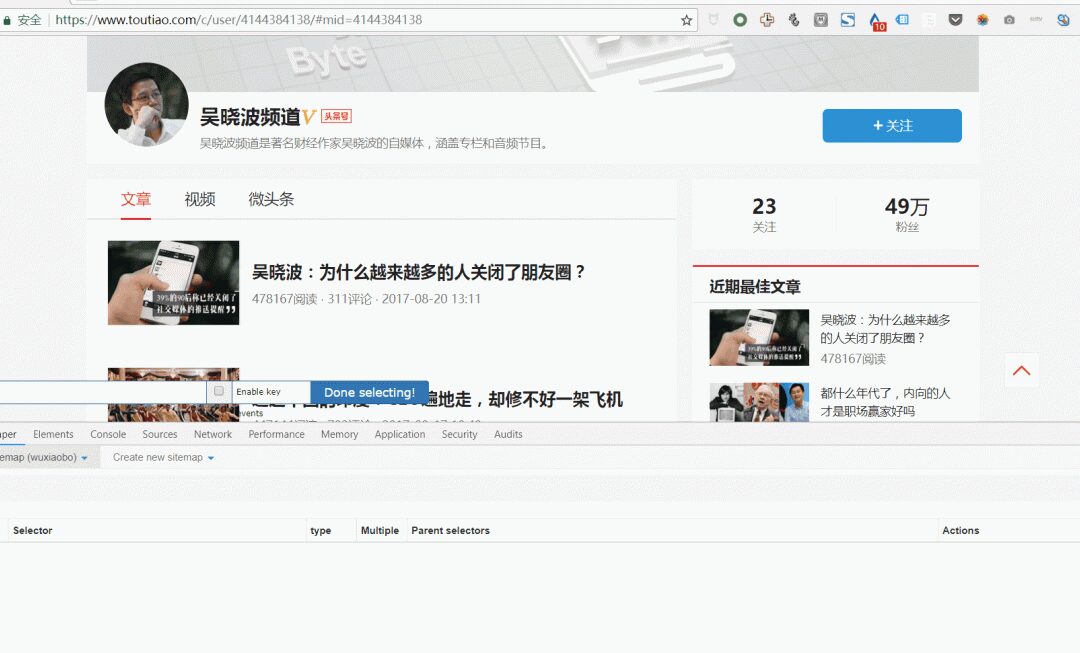The image size is (1080, 653).
Task: Click the sidebar phone thumbnail in 近期最佳文章
Action: tap(759, 338)
